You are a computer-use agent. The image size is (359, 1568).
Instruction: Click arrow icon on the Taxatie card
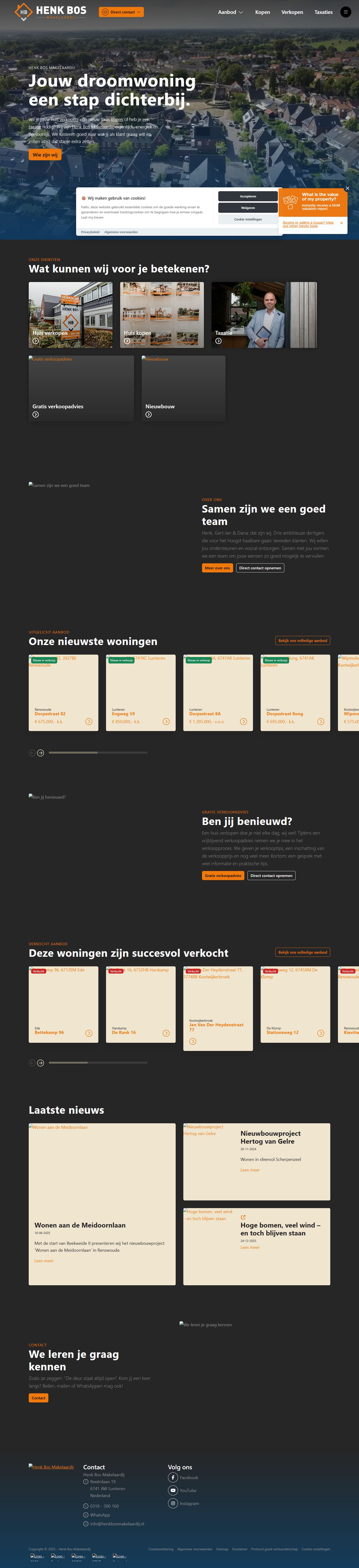[x=219, y=341]
